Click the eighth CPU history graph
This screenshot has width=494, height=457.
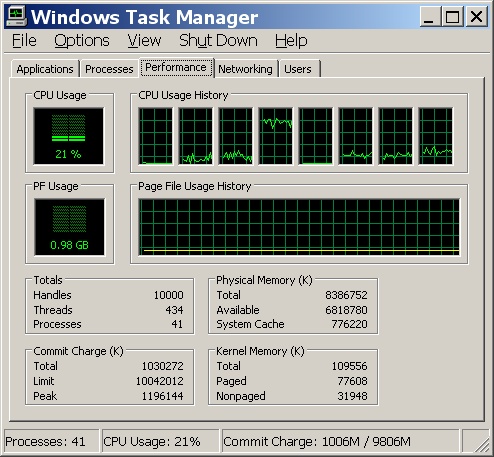(436, 136)
